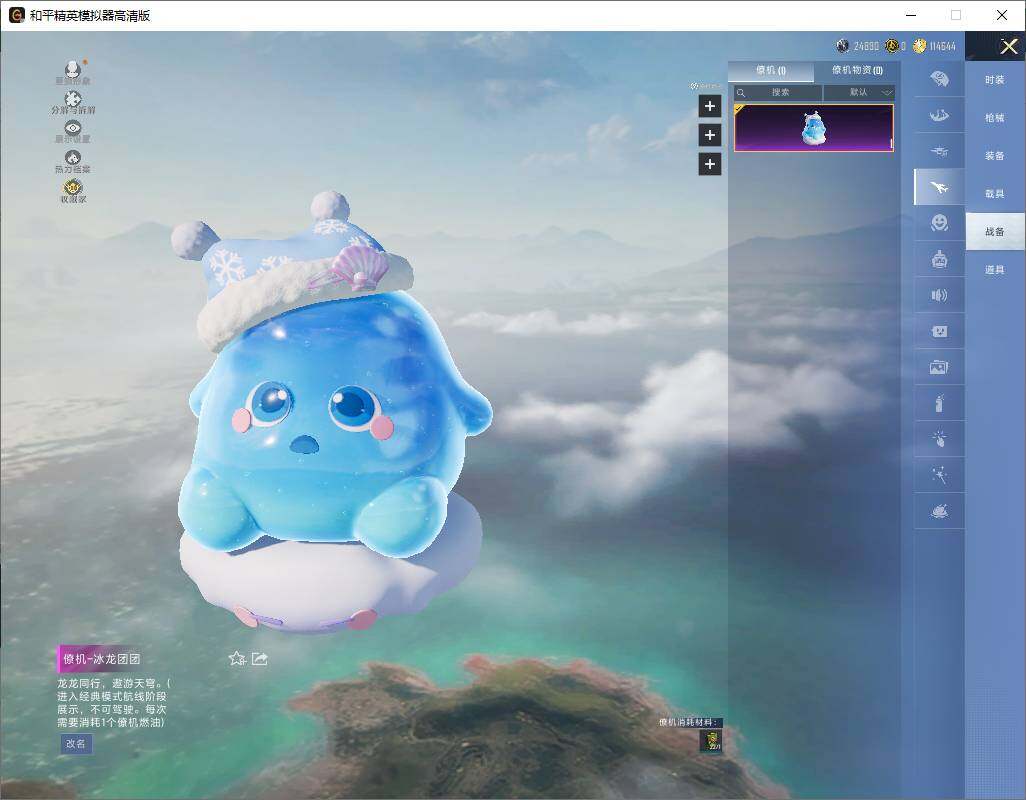Viewport: 1026px width, 800px height.
Task: Select the airplane skin category icon
Action: point(939,188)
